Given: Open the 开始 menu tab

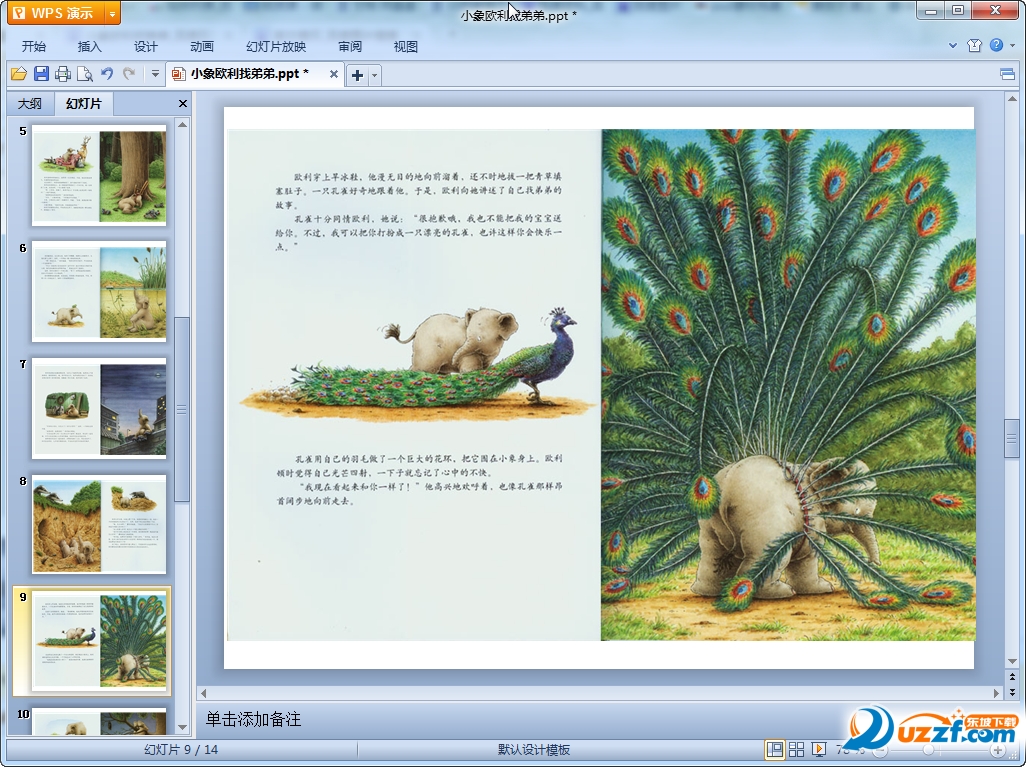Looking at the screenshot, I should 34,46.
